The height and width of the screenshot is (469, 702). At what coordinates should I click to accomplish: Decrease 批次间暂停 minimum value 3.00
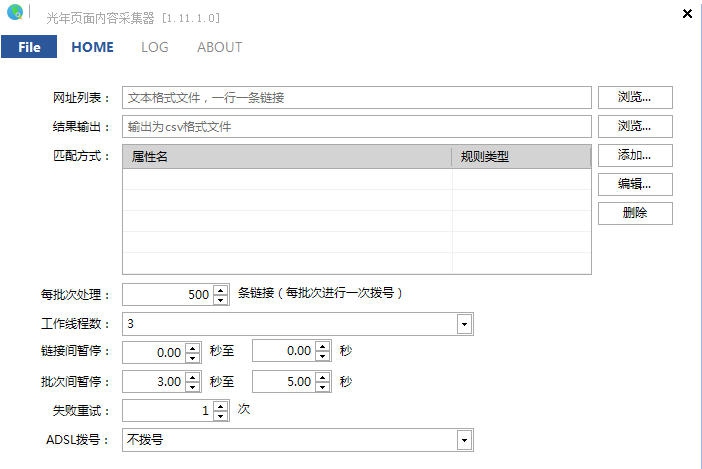193,387
